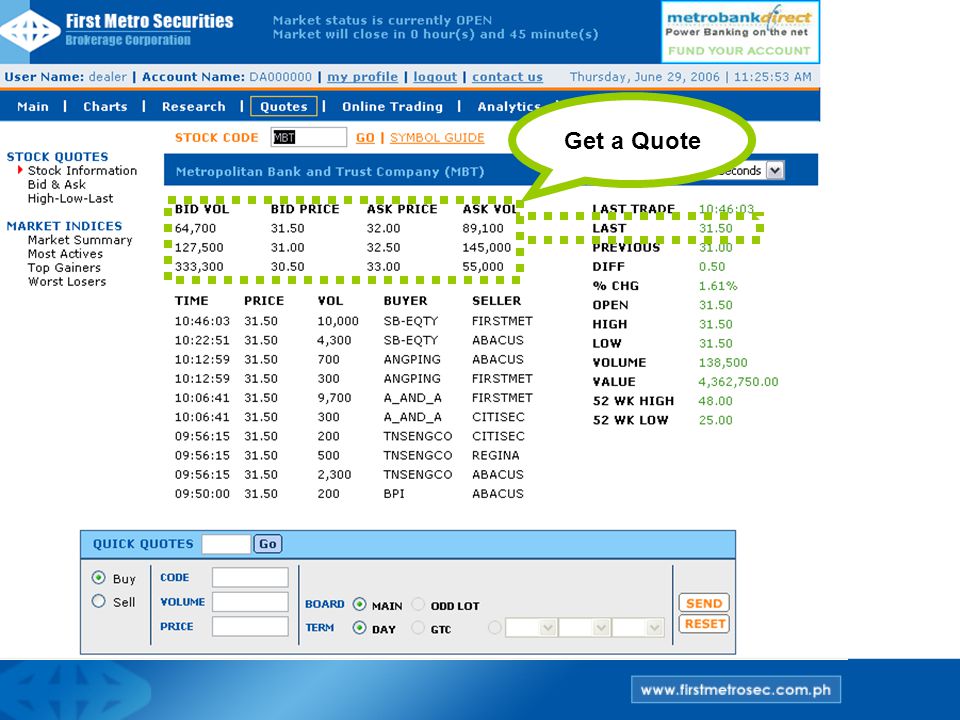The image size is (960, 720).
Task: Open the Analytics menu
Action: pyautogui.click(x=507, y=107)
